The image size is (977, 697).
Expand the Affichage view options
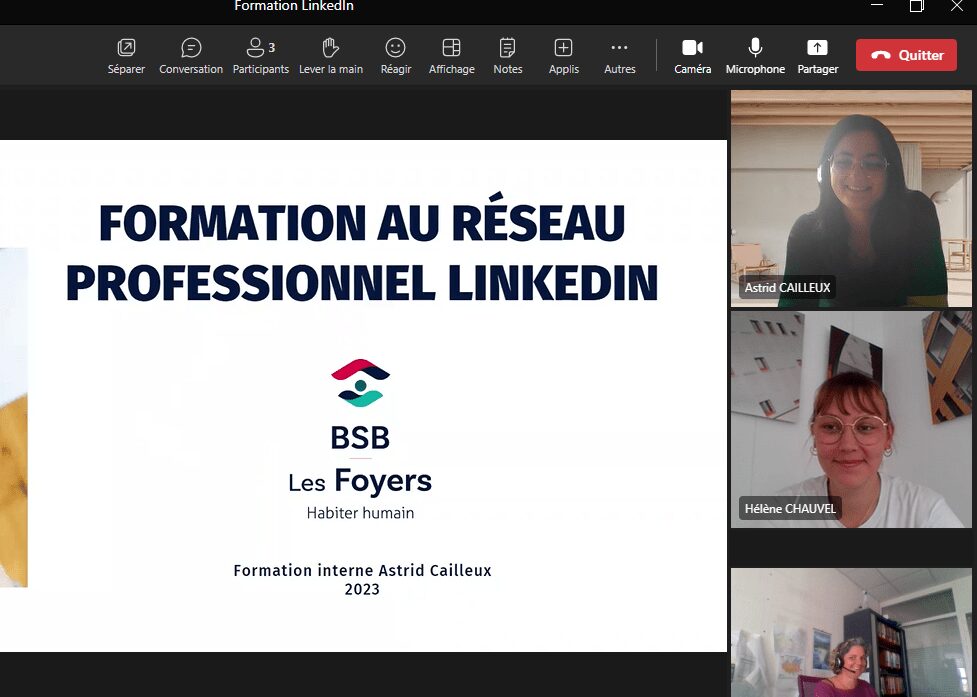pyautogui.click(x=451, y=55)
